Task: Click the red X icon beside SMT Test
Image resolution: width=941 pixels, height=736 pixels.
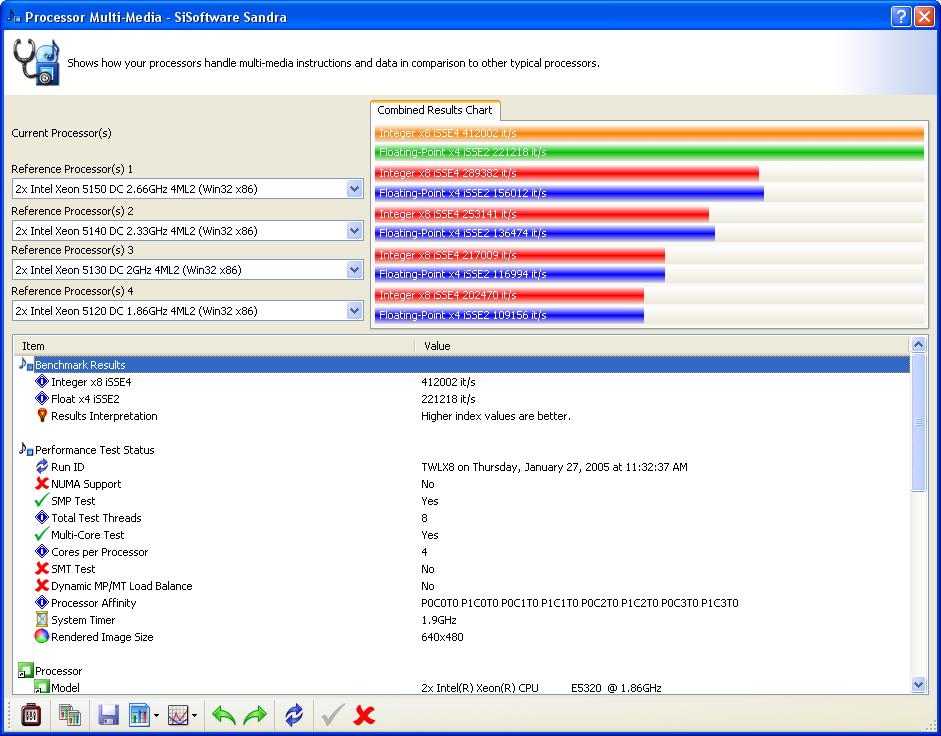Action: coord(41,569)
